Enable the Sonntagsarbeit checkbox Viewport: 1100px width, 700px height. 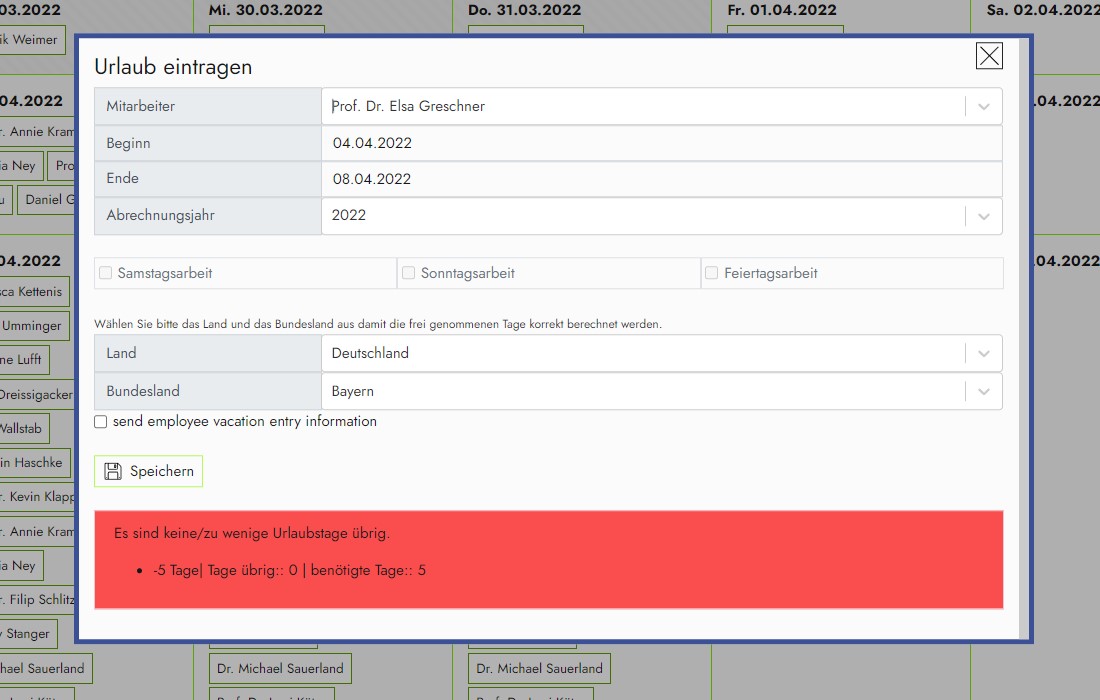408,273
